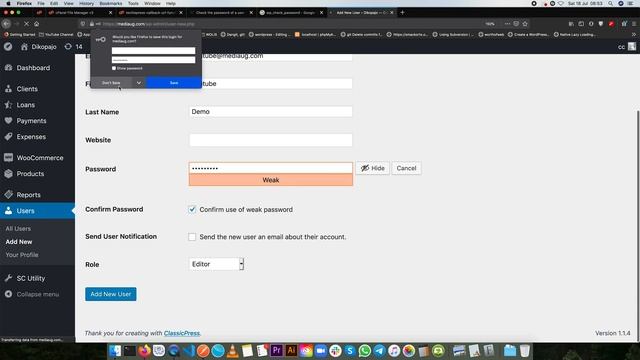Cancel the password entry

click(x=406, y=168)
